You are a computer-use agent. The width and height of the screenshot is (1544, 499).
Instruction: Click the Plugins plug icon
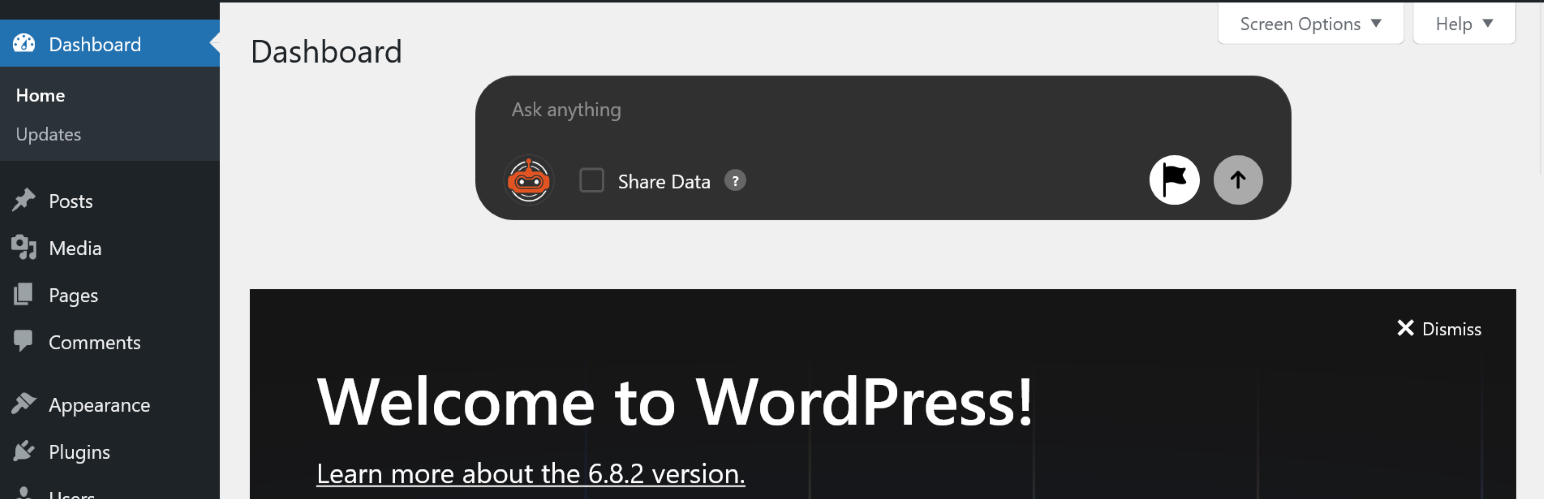(x=24, y=452)
